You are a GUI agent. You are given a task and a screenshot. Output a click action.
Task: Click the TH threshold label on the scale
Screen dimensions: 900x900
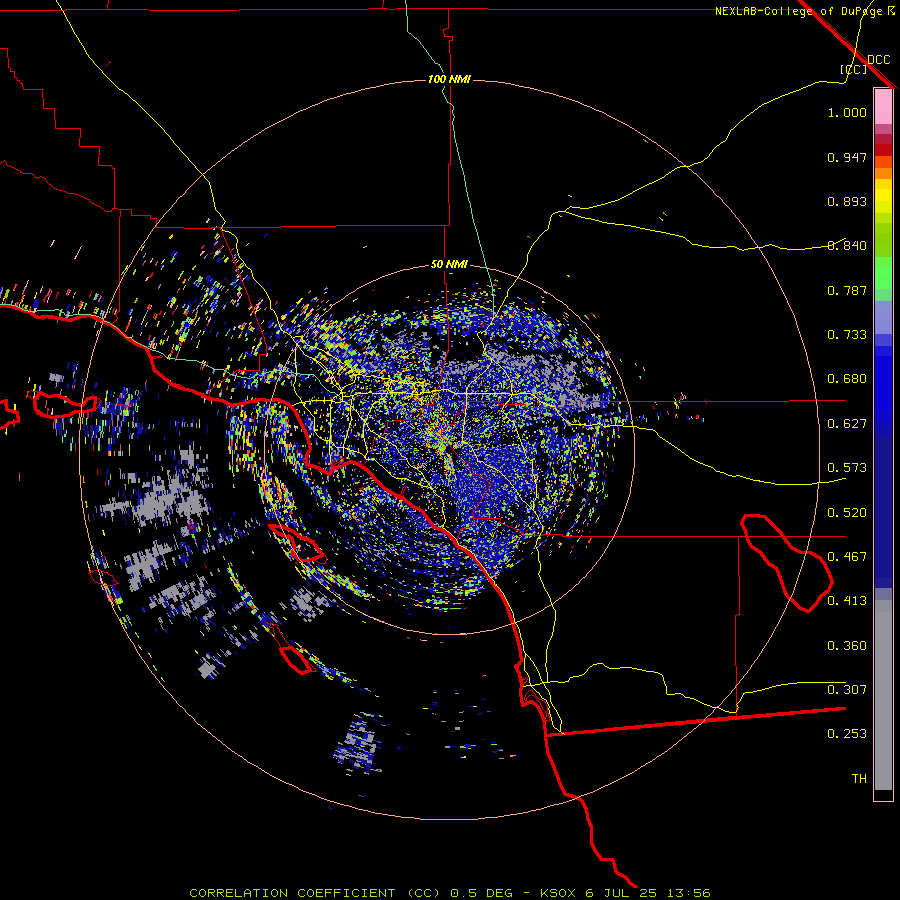[859, 779]
